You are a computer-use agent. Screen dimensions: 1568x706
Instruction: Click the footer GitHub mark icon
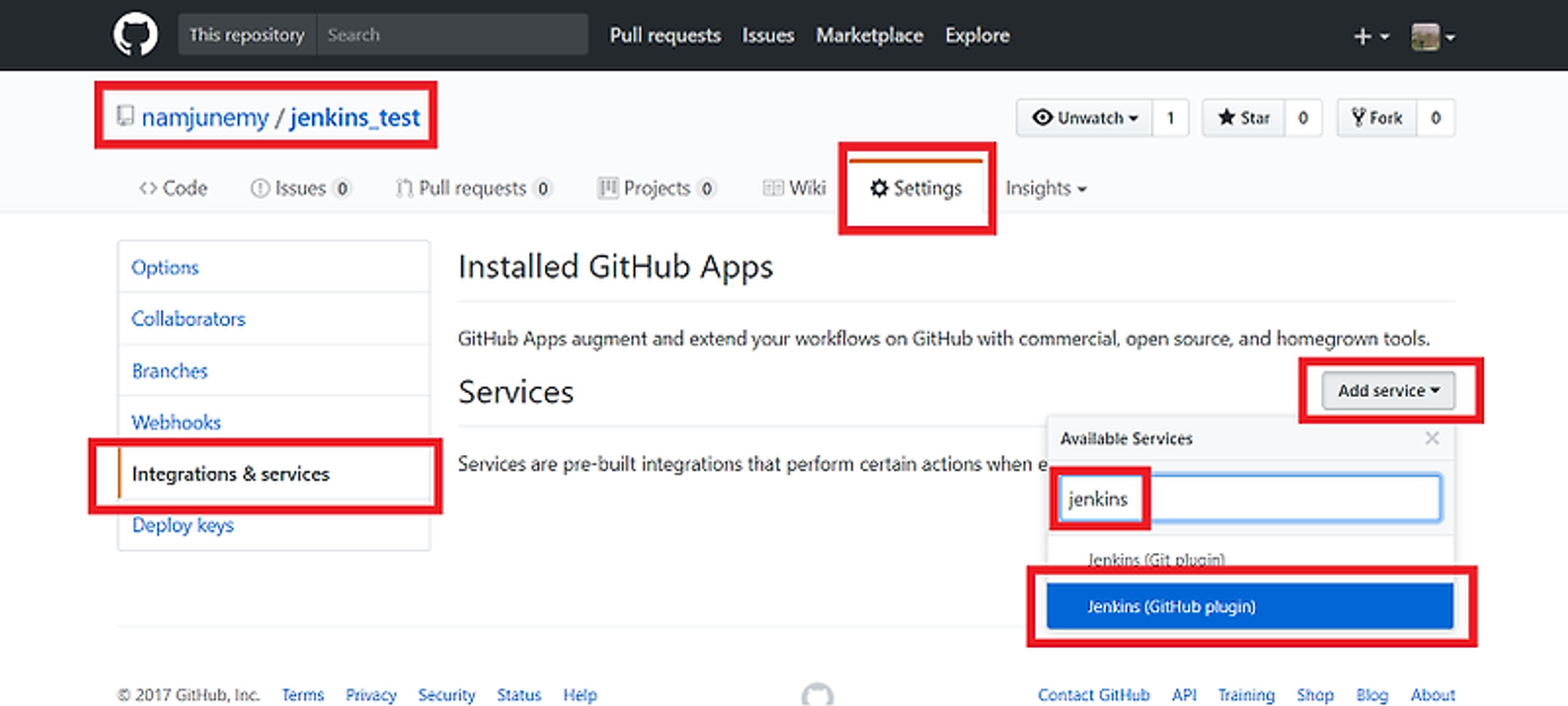818,695
